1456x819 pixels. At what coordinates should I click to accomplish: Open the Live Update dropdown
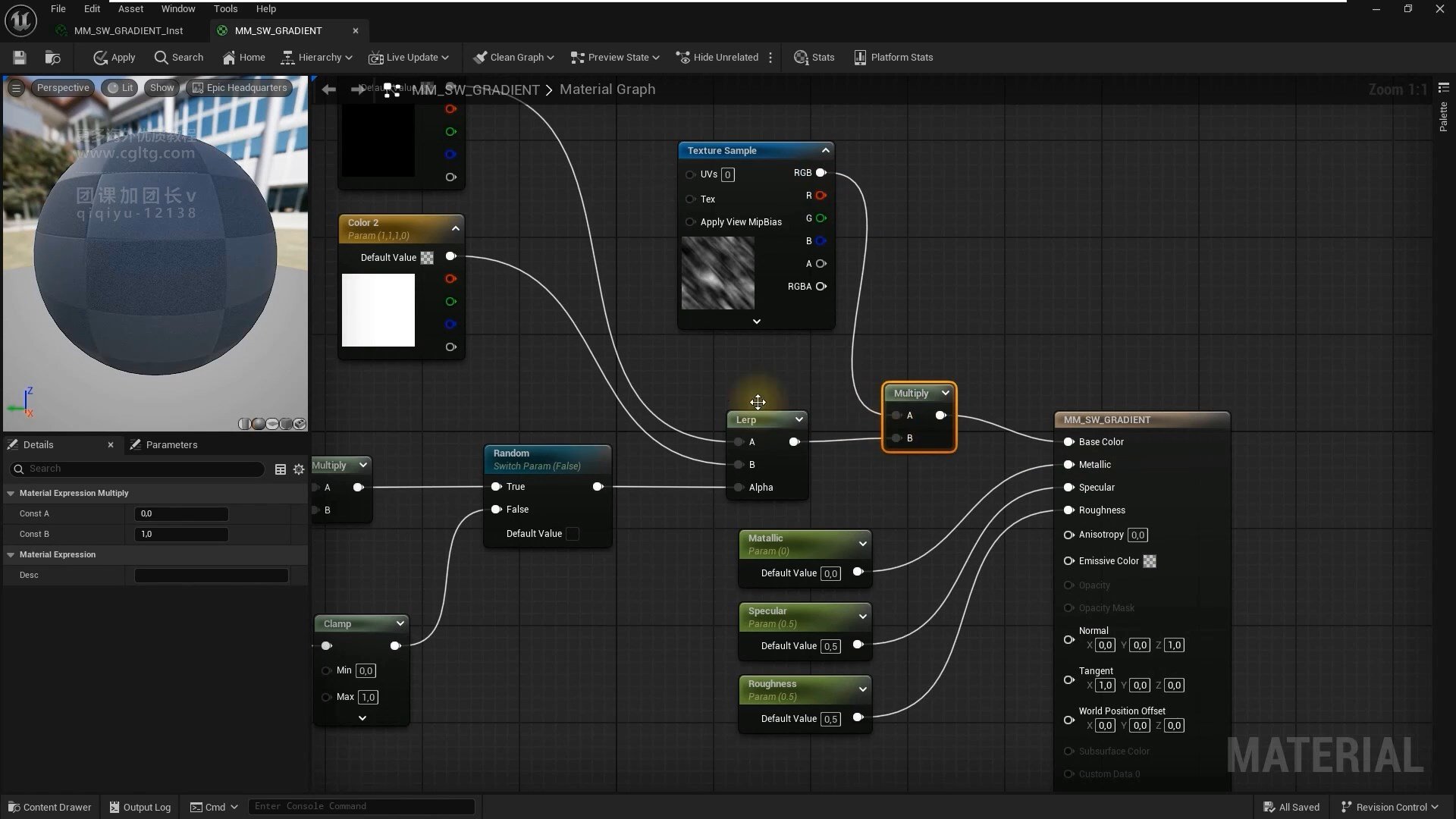409,58
